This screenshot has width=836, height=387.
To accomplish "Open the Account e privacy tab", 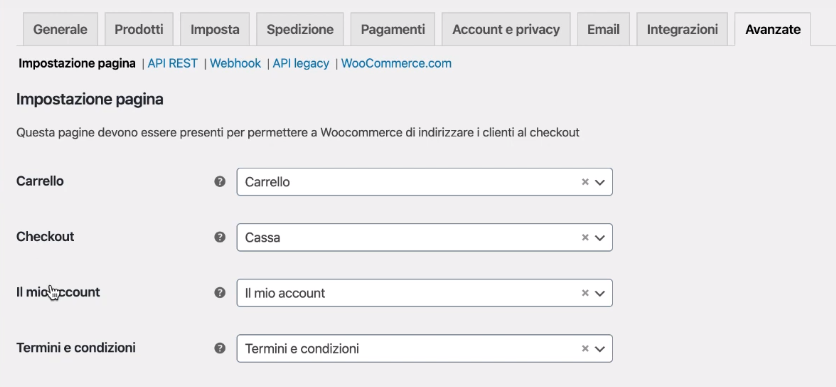I will click(506, 29).
